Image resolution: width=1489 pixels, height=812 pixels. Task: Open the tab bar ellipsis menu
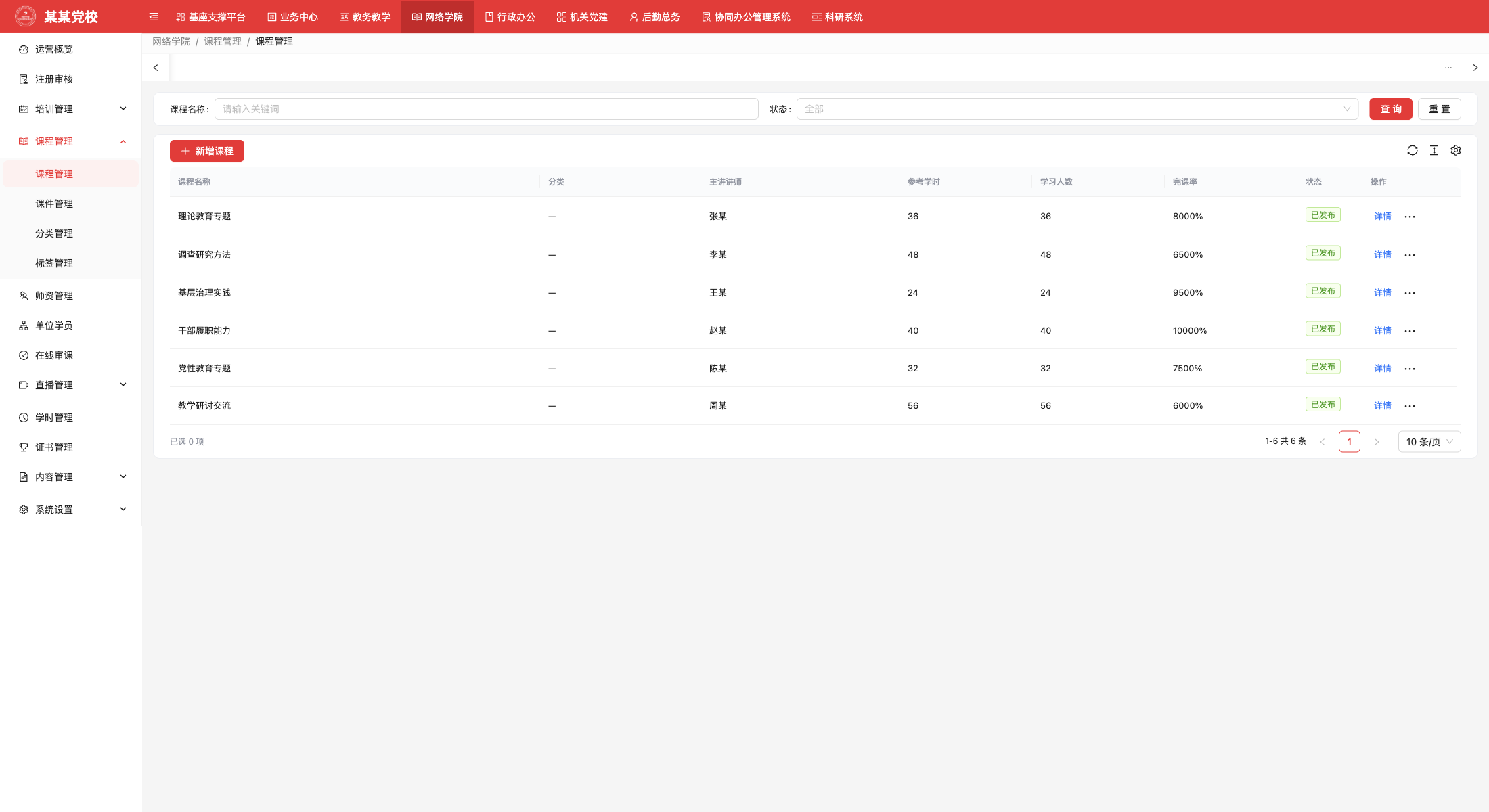pyautogui.click(x=1448, y=68)
